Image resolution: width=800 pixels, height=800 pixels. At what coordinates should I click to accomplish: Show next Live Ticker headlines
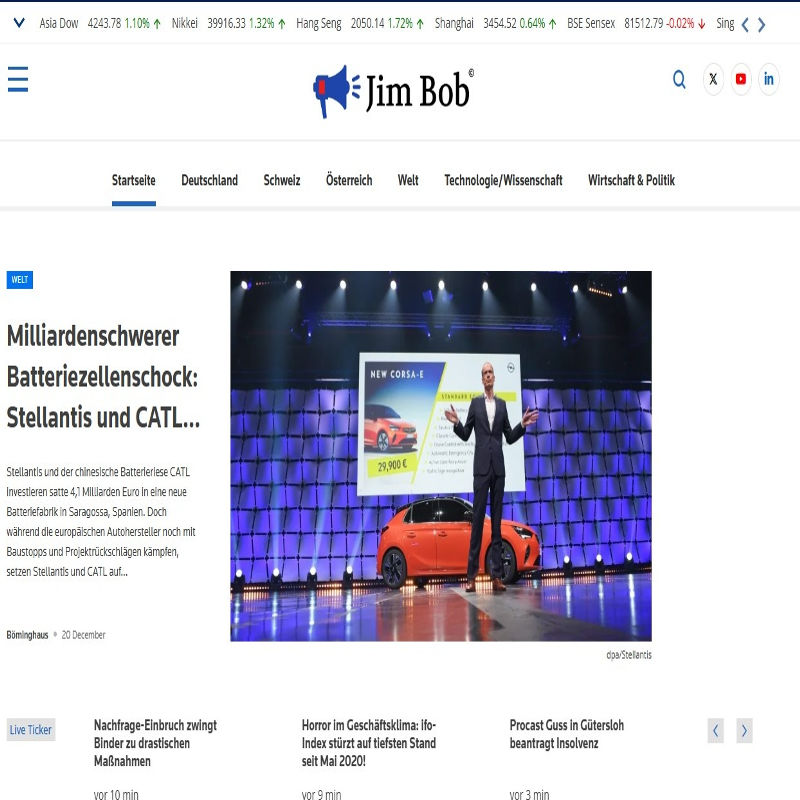744,731
